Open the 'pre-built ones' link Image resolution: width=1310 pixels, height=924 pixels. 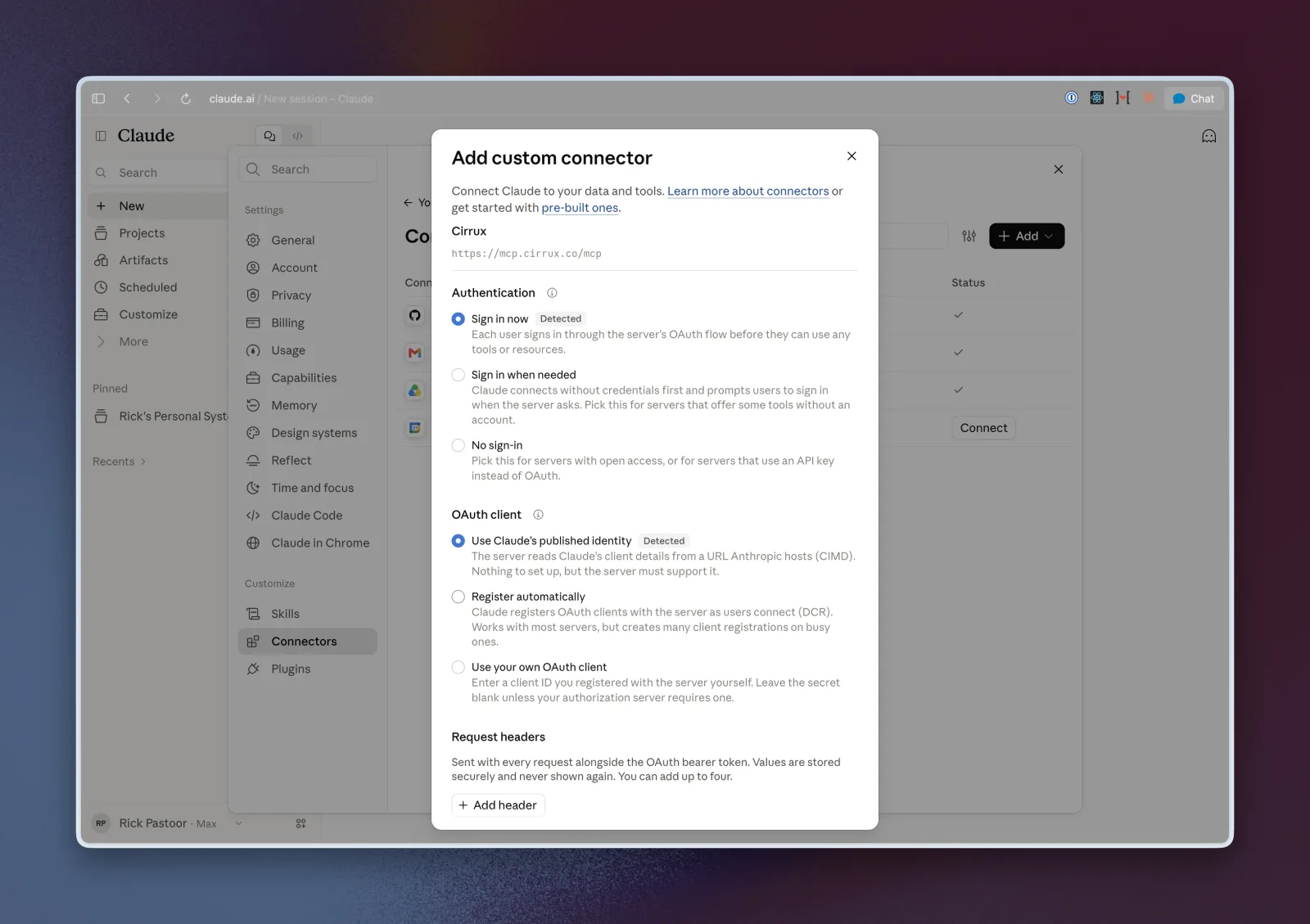coord(580,208)
